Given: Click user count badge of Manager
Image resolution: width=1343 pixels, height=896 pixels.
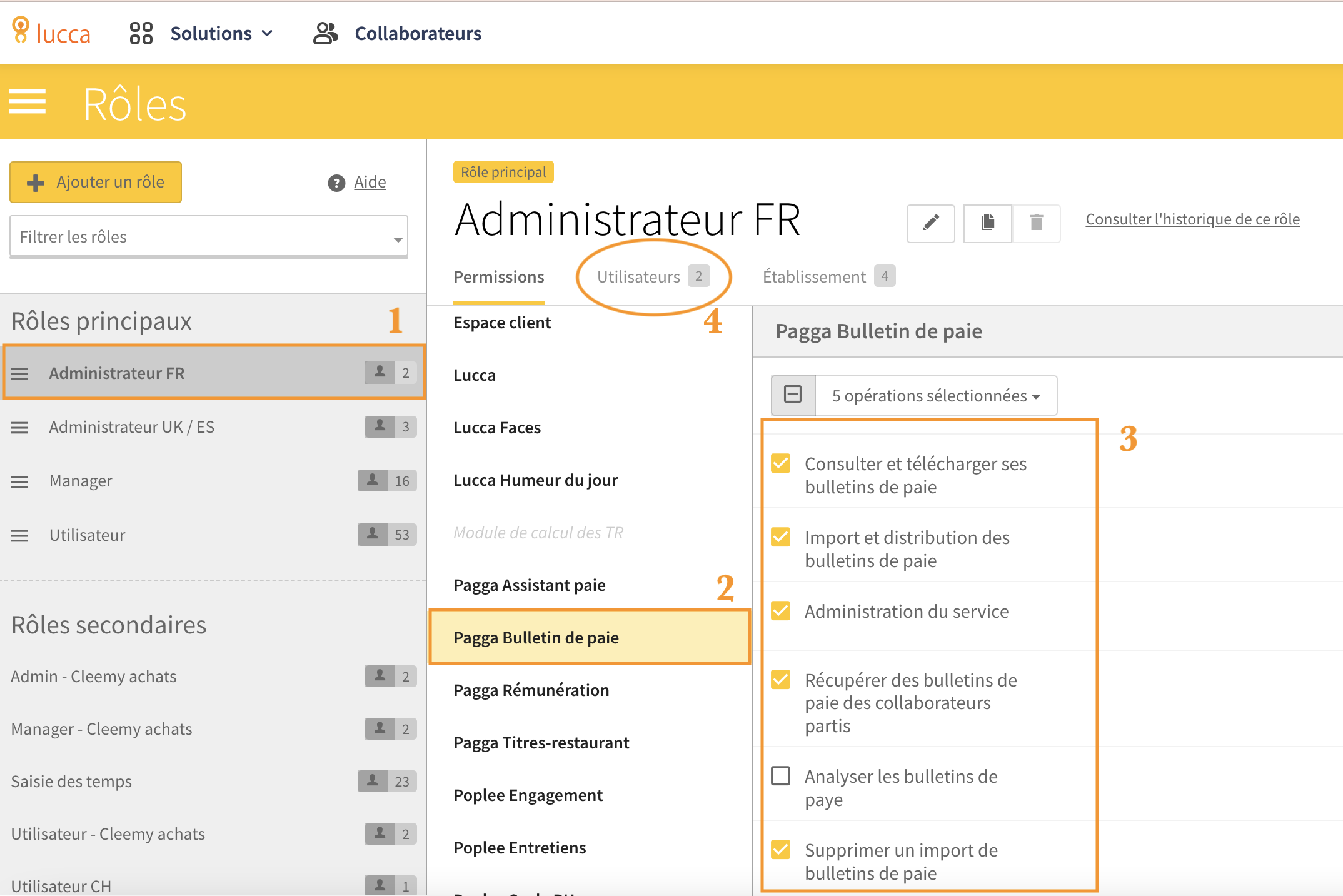Looking at the screenshot, I should point(387,480).
